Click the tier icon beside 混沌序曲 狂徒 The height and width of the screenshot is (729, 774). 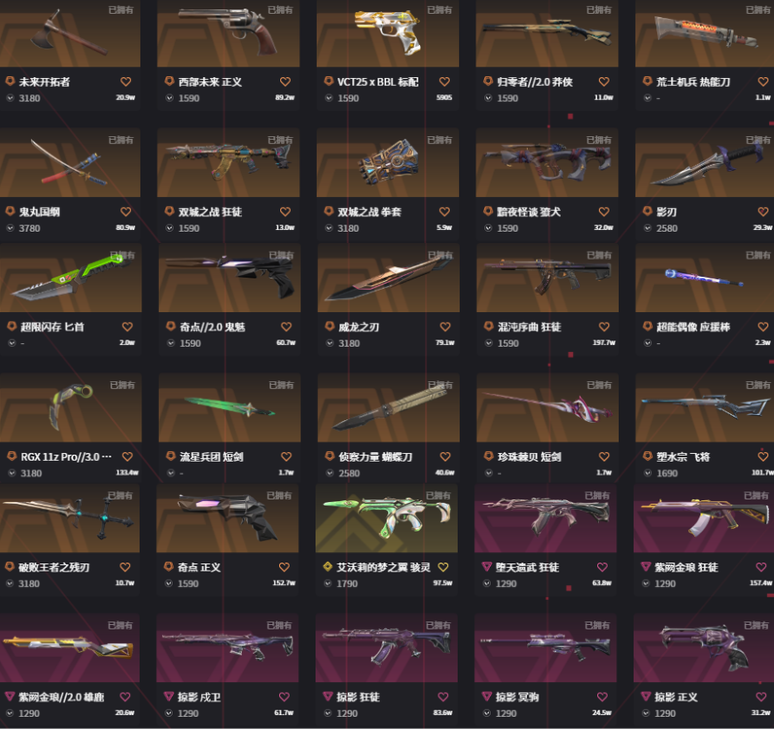click(x=488, y=326)
